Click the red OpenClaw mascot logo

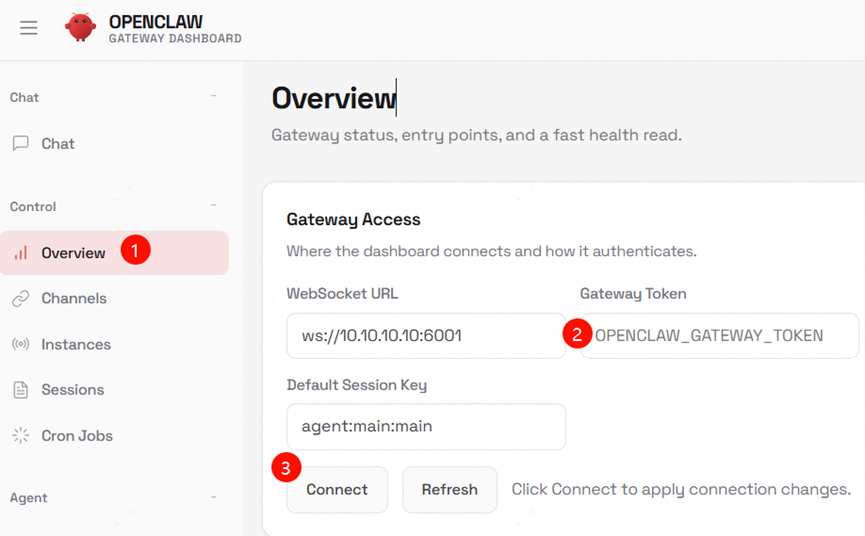80,27
